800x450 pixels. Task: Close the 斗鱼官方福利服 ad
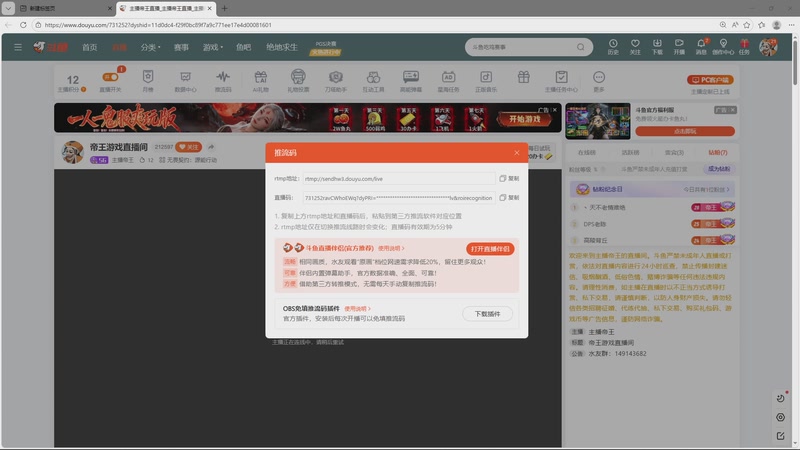(733, 110)
